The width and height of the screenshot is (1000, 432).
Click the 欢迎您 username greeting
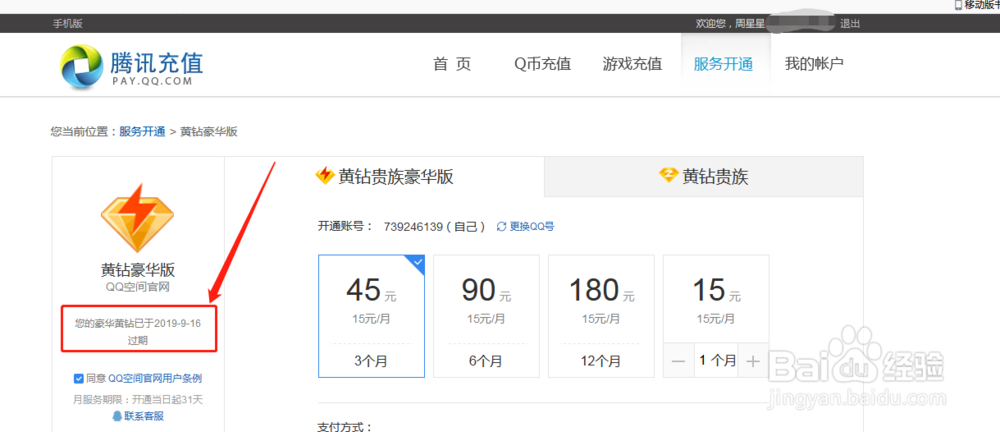(730, 24)
